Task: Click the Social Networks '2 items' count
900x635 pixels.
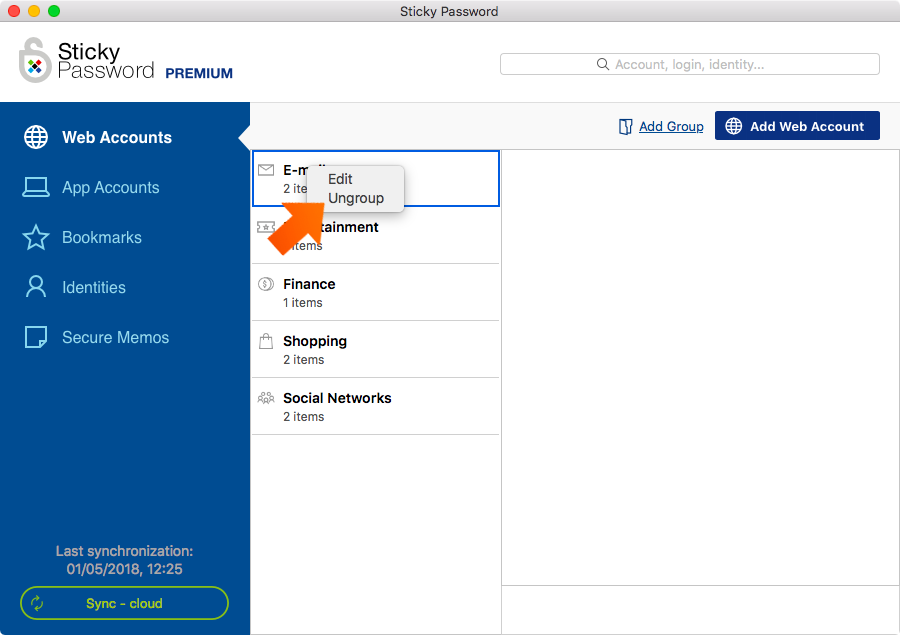Action: tap(304, 417)
